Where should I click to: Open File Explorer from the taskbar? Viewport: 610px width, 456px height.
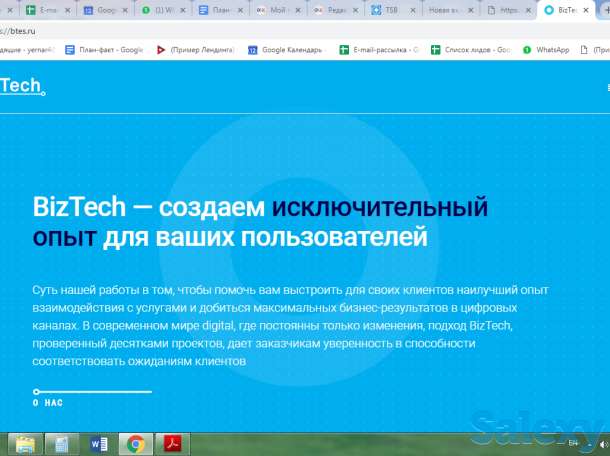[25, 444]
